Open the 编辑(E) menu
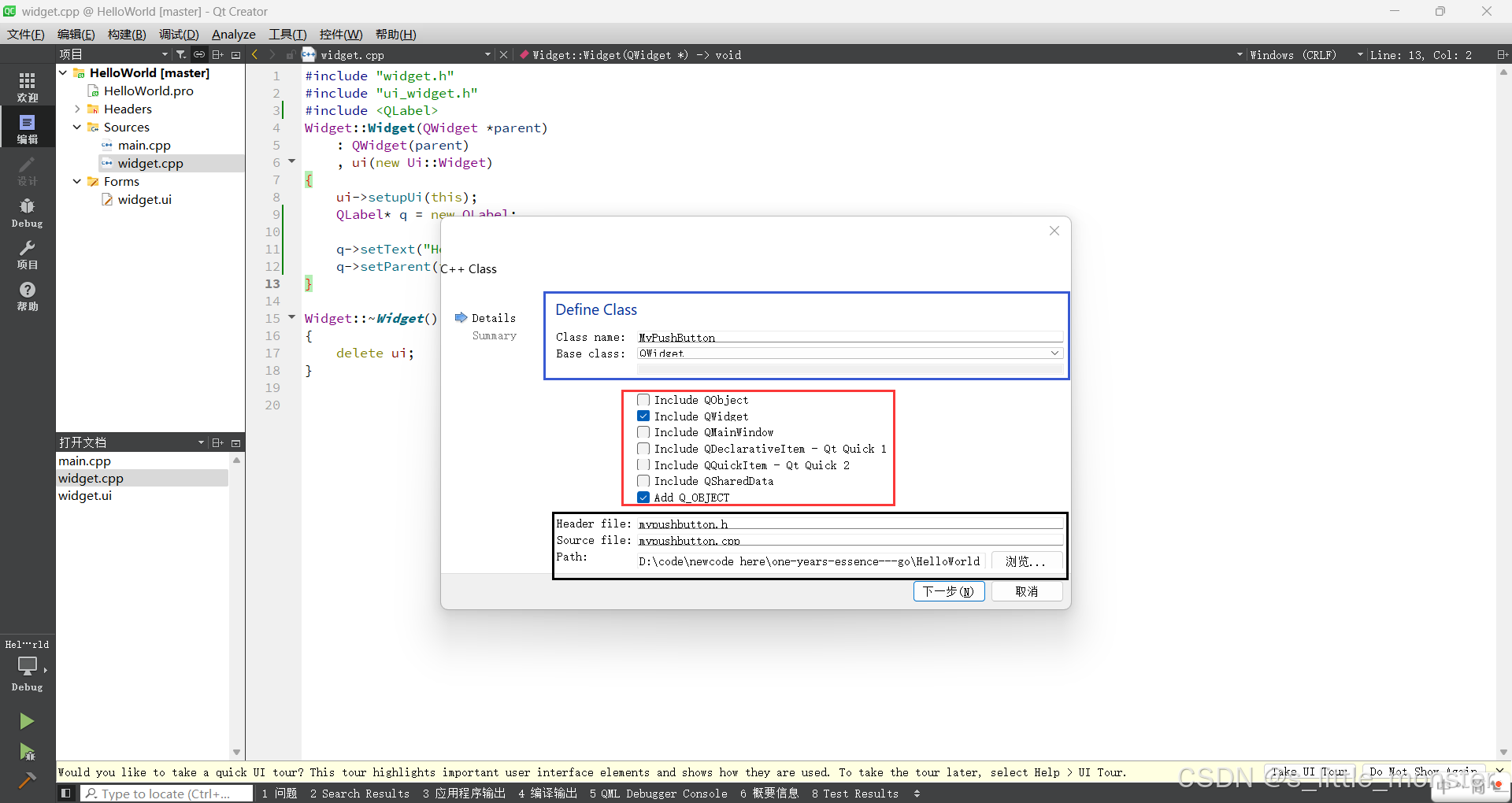 [76, 34]
